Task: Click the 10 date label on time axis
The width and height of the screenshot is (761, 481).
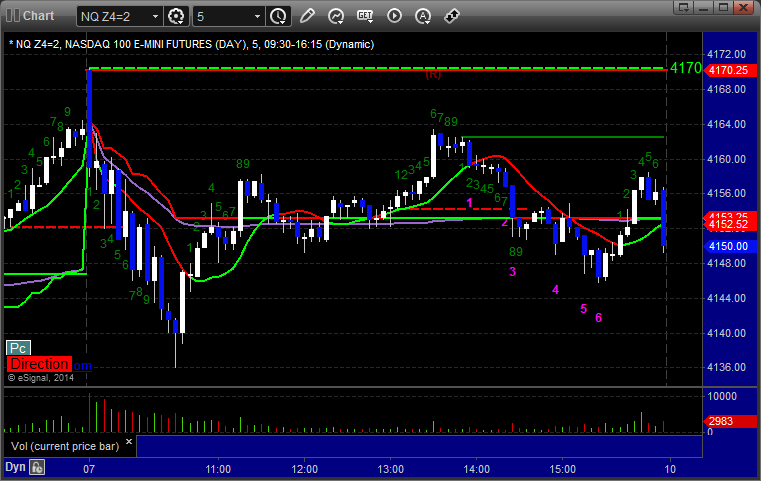Action: [670, 469]
